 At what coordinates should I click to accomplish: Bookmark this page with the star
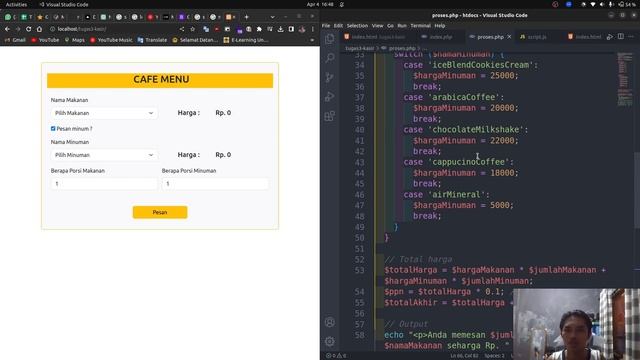pos(193,29)
